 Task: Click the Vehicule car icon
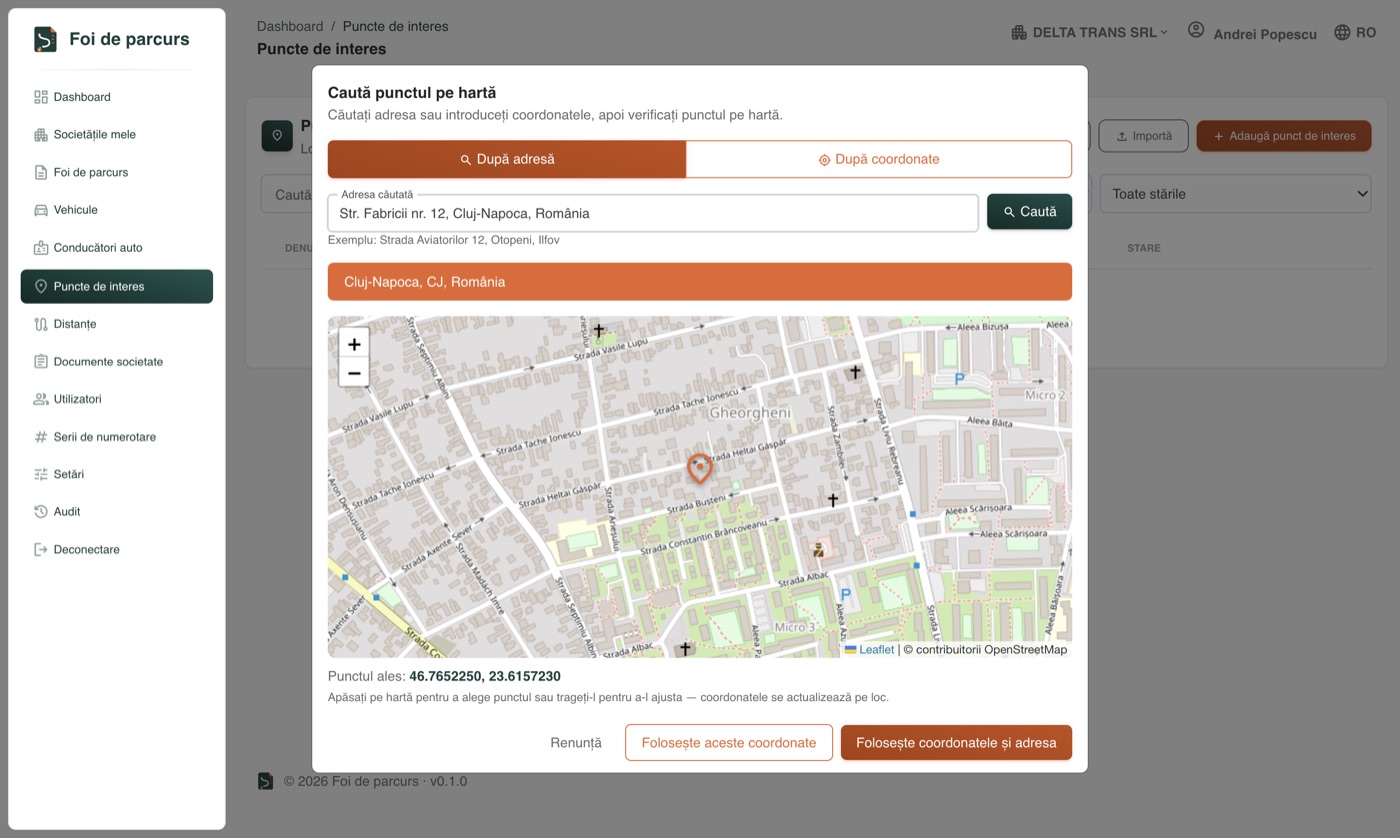41,210
